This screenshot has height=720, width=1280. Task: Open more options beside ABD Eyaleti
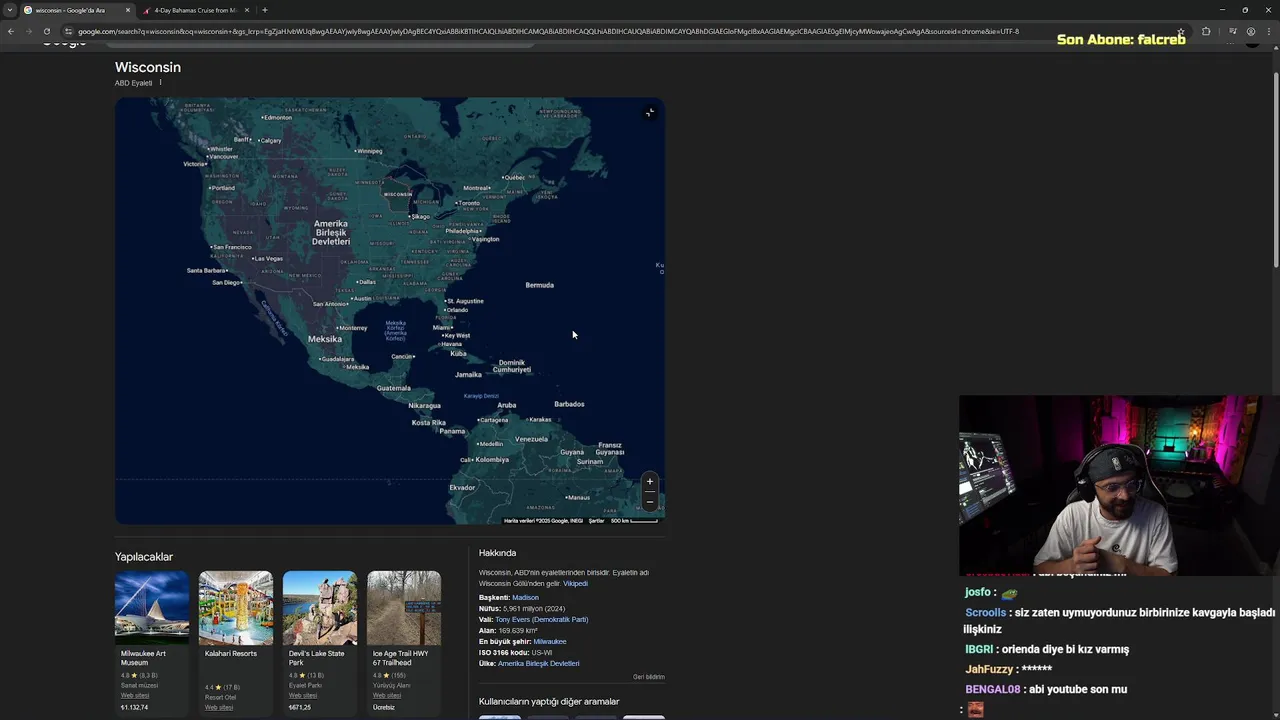(160, 82)
